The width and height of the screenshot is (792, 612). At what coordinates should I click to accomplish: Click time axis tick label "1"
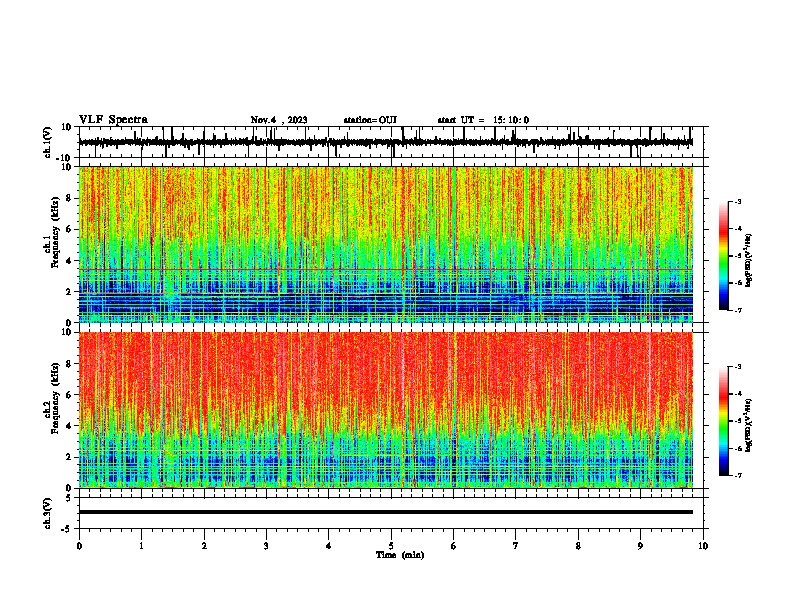[141, 546]
